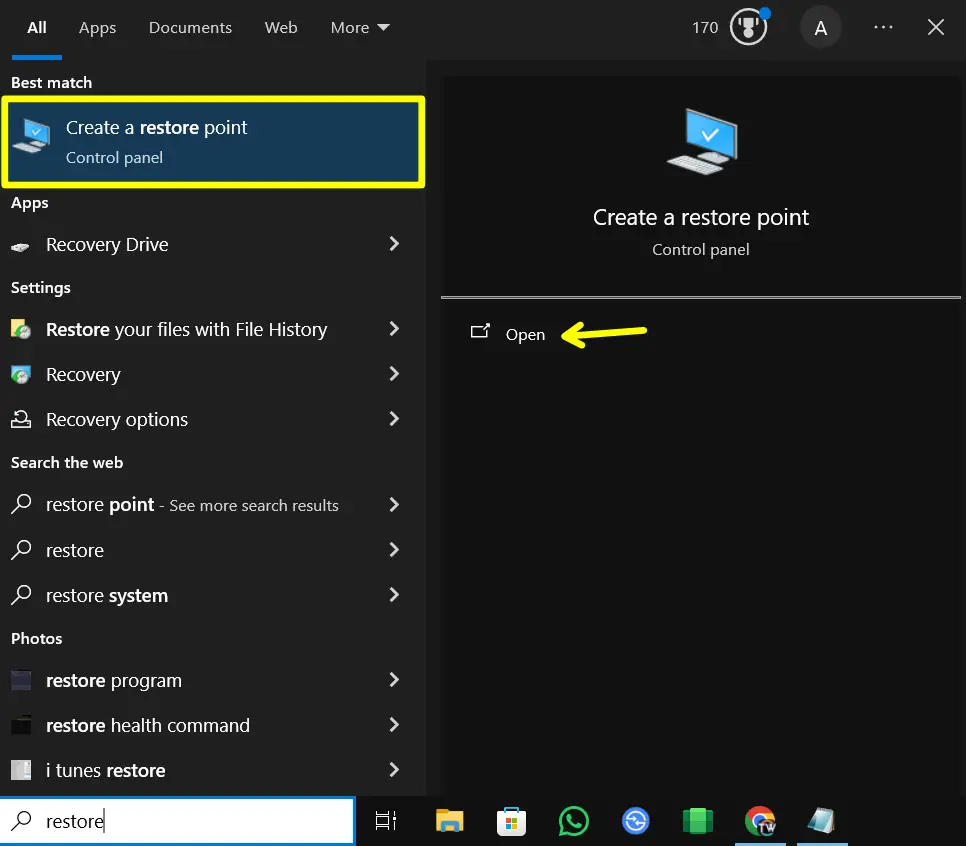Click the blue sync icon on taskbar
Image resolution: width=966 pixels, height=846 pixels.
coord(635,820)
